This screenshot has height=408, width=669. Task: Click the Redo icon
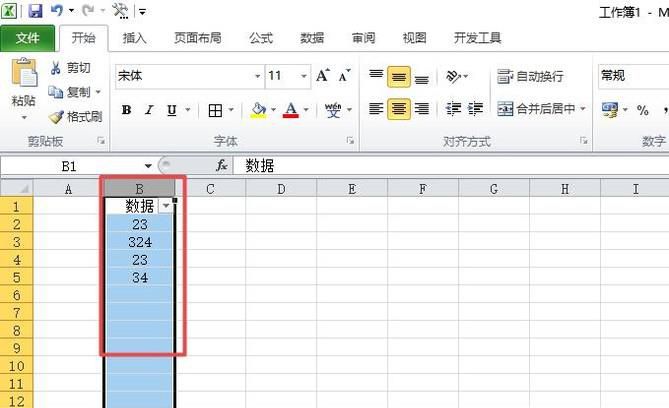(88, 10)
